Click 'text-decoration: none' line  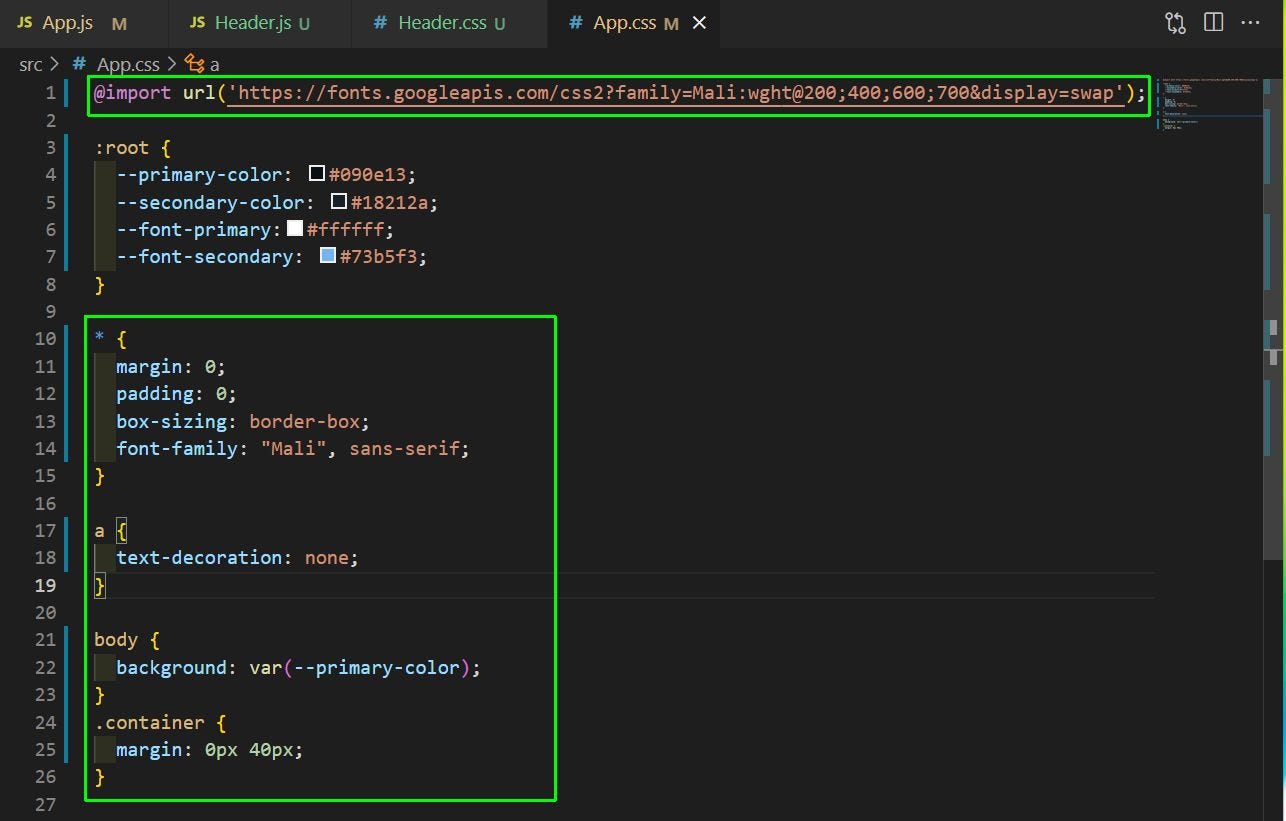237,557
